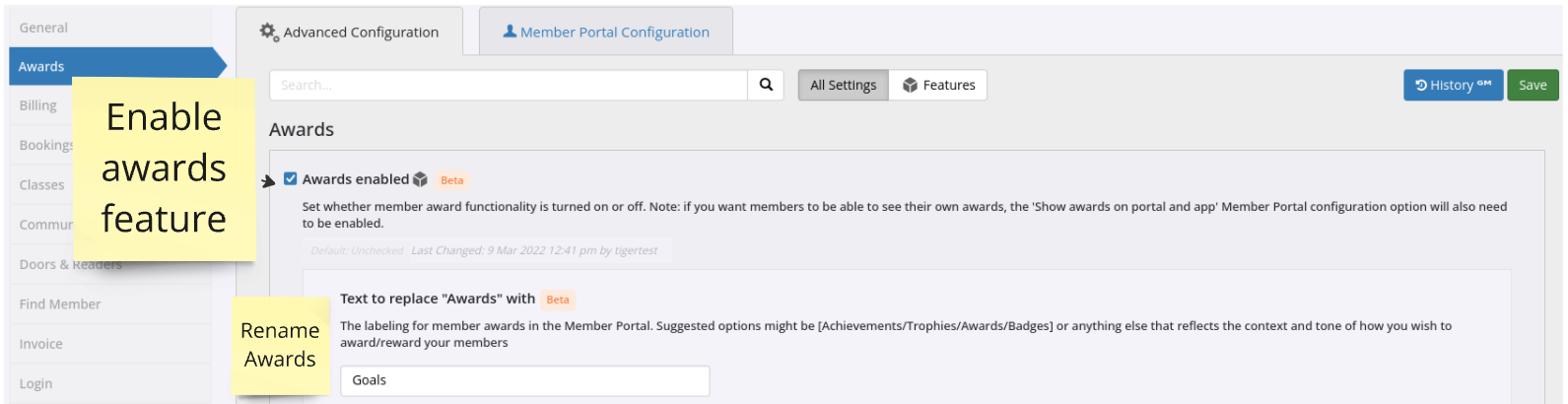Click the search magnifier icon button
Screen dimensions: 1568x404
pyautogui.click(x=766, y=85)
